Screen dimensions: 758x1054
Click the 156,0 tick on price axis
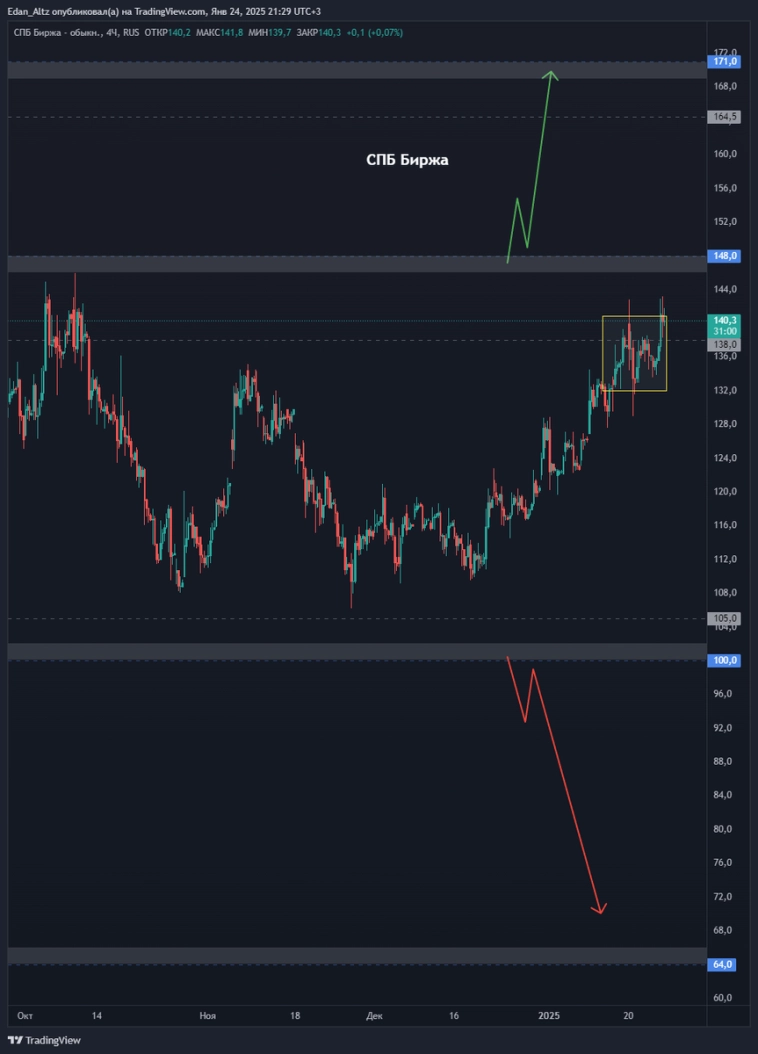pyautogui.click(x=726, y=188)
